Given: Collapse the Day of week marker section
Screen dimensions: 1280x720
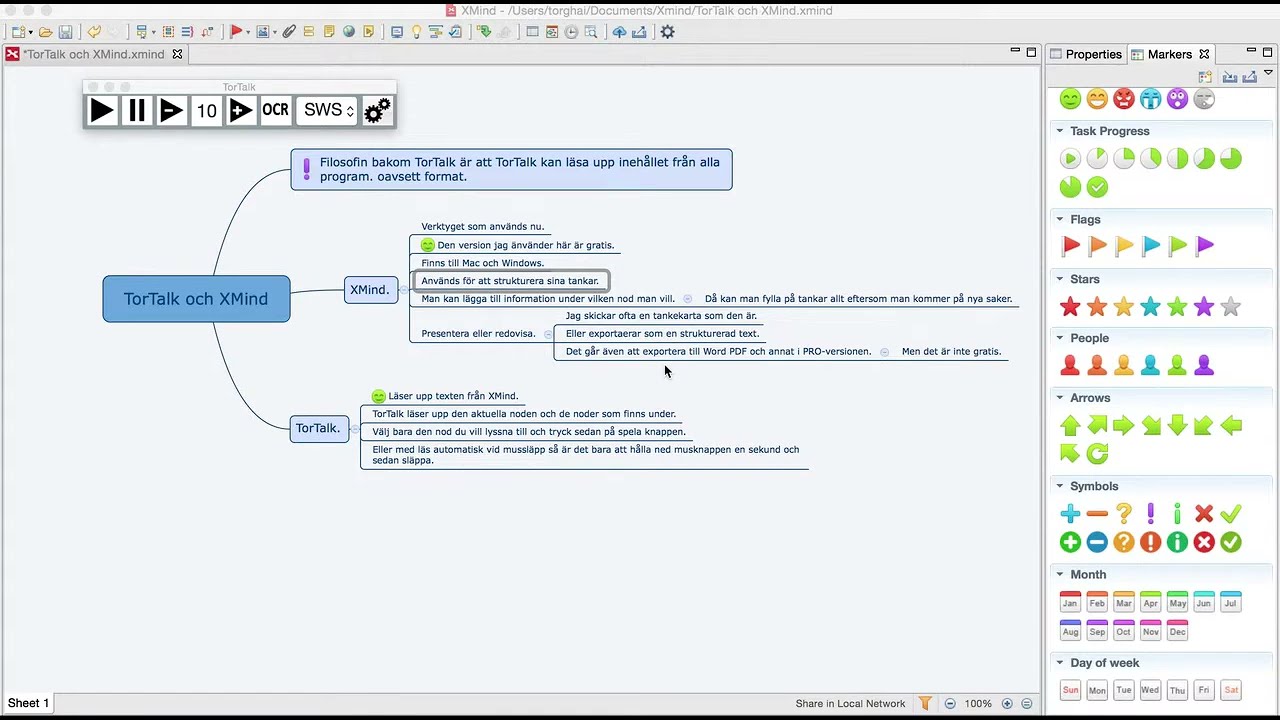Looking at the screenshot, I should [x=1060, y=662].
